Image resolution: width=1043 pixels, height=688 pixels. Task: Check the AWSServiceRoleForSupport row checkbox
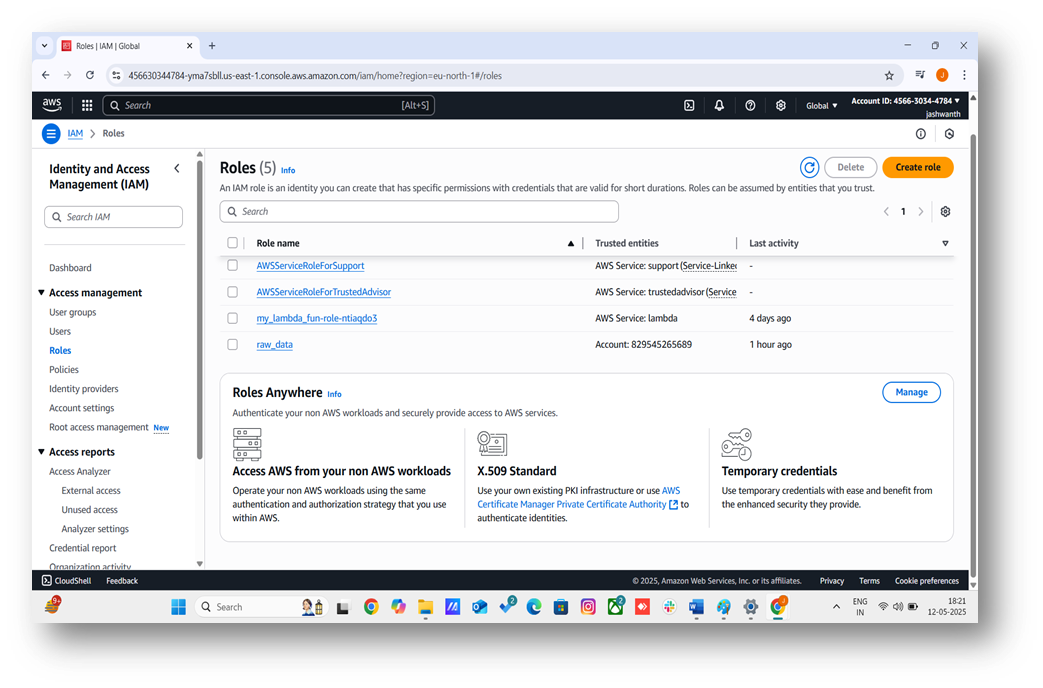click(x=232, y=265)
